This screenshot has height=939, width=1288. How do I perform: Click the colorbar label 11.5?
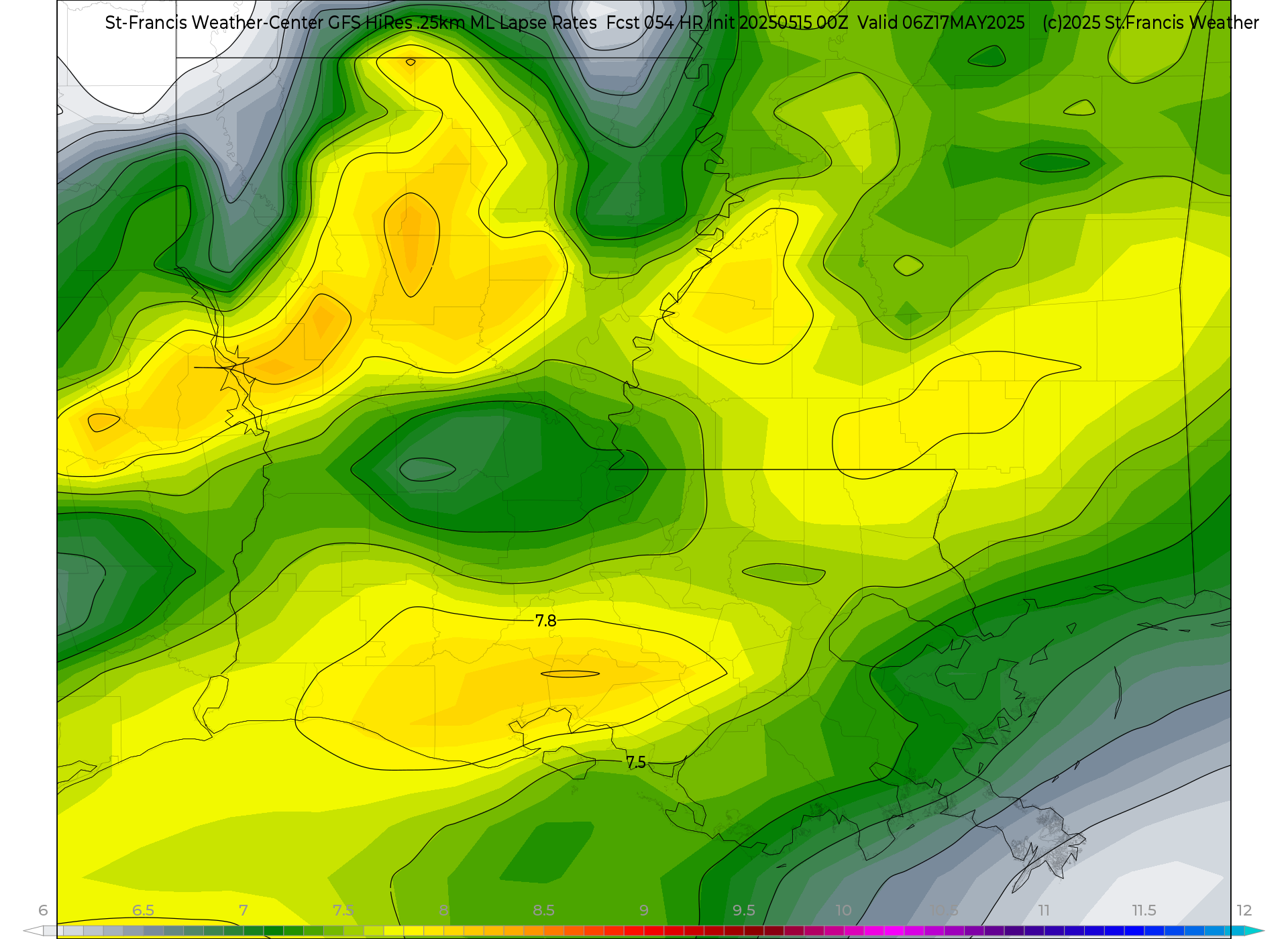pyautogui.click(x=1144, y=910)
